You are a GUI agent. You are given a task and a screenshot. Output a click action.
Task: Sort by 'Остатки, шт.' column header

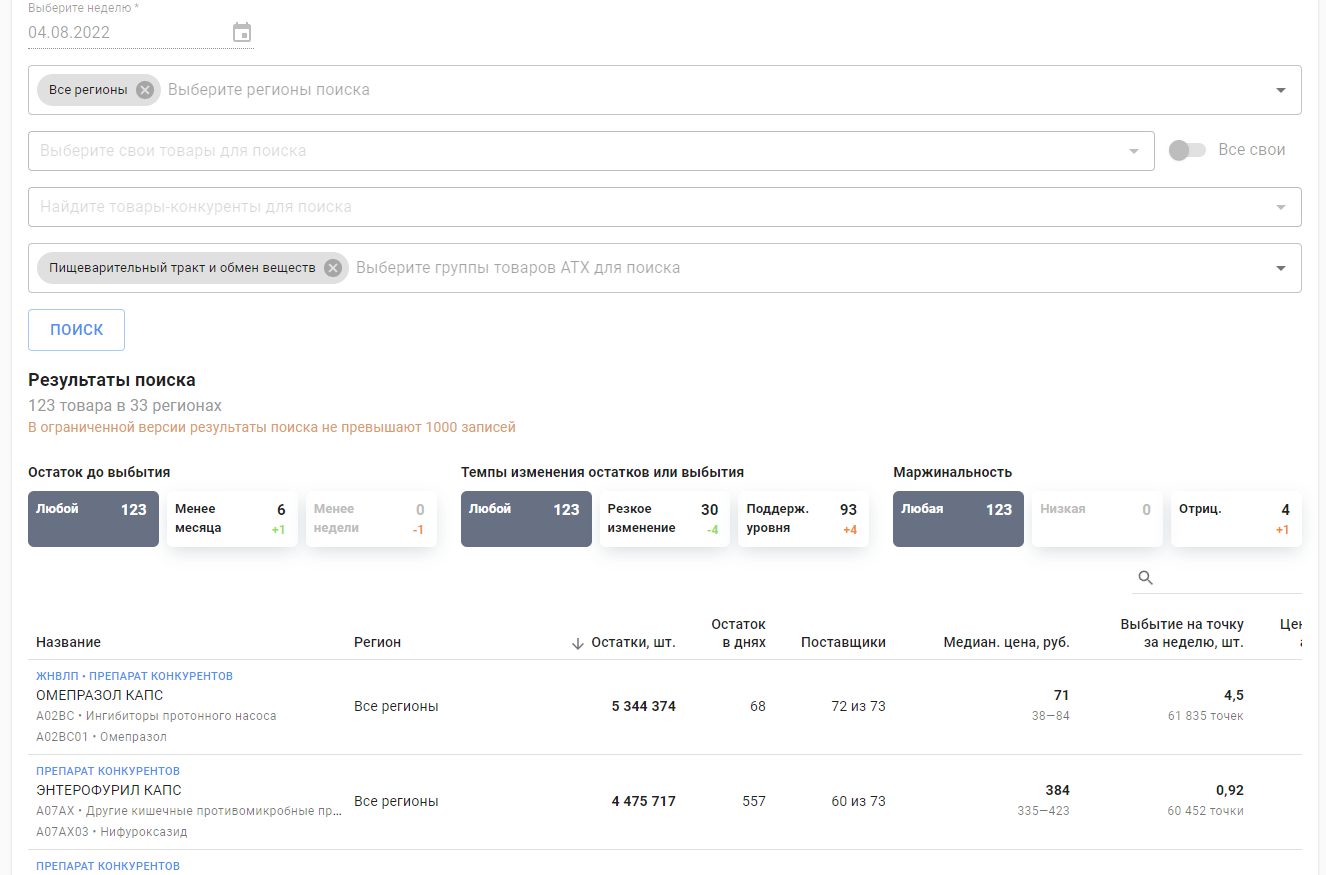[633, 642]
